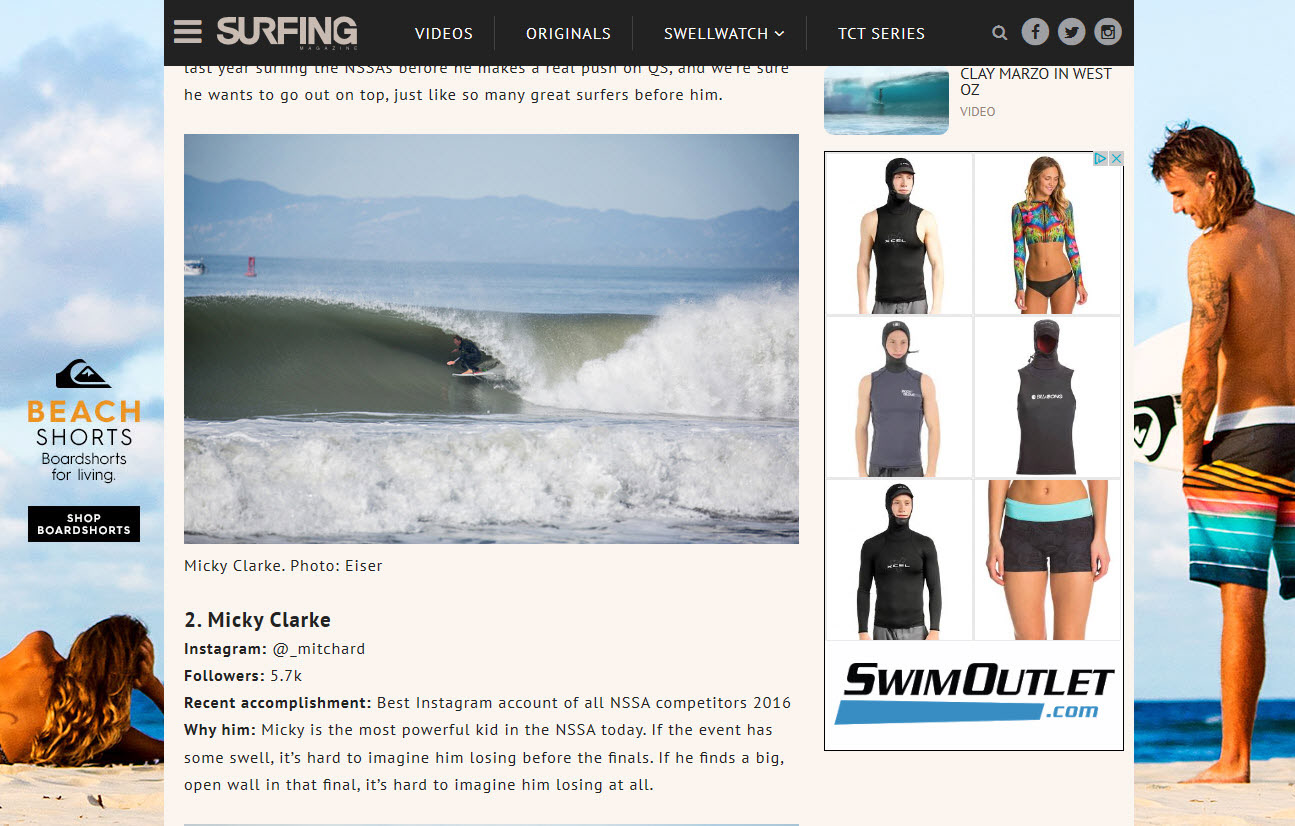Click the Shop Boardshorts button
The height and width of the screenshot is (826, 1295).
84,524
